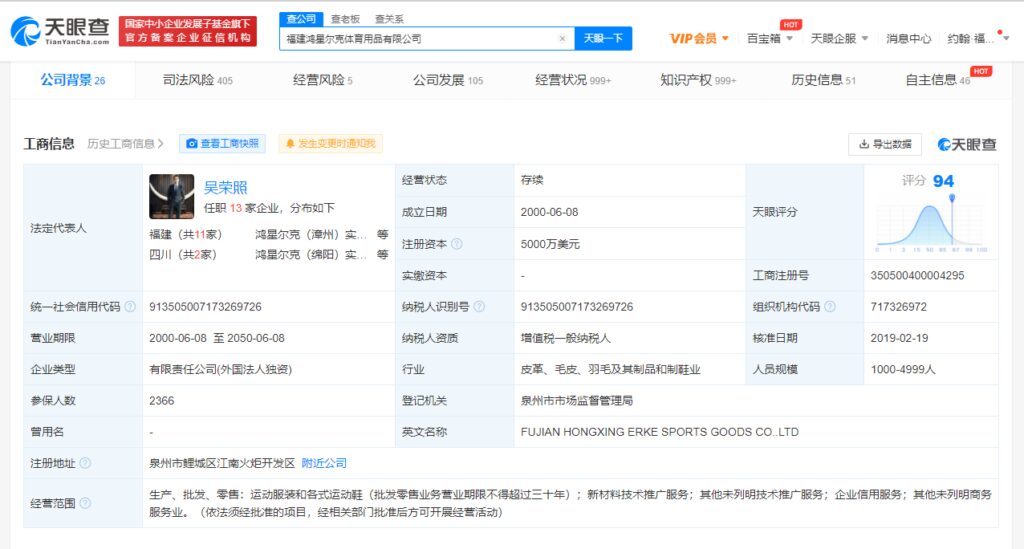Open 历史工商信息 chevron link

point(125,144)
